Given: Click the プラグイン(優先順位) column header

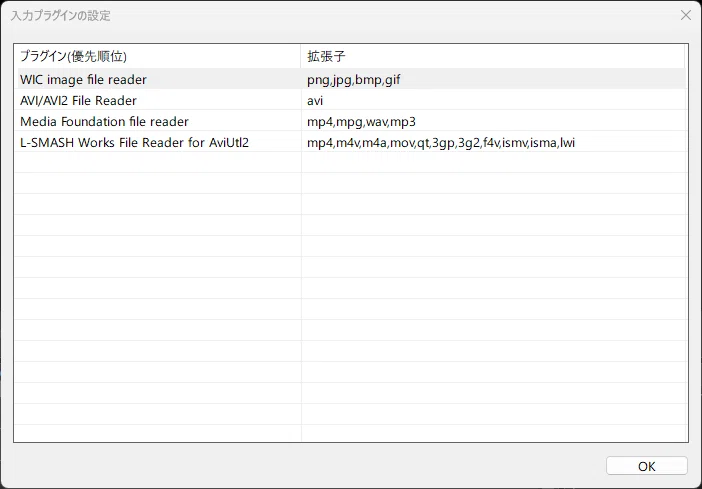Looking at the screenshot, I should [158, 56].
